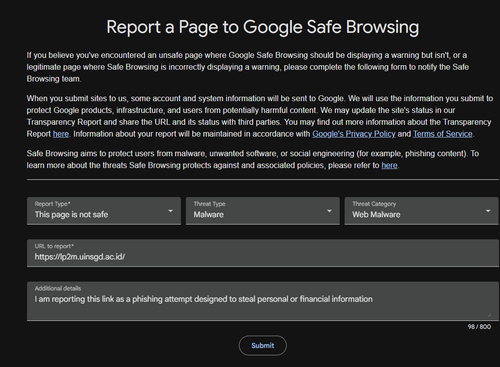The image size is (500, 367).
Task: Open the Terms of Service link
Action: (x=443, y=134)
